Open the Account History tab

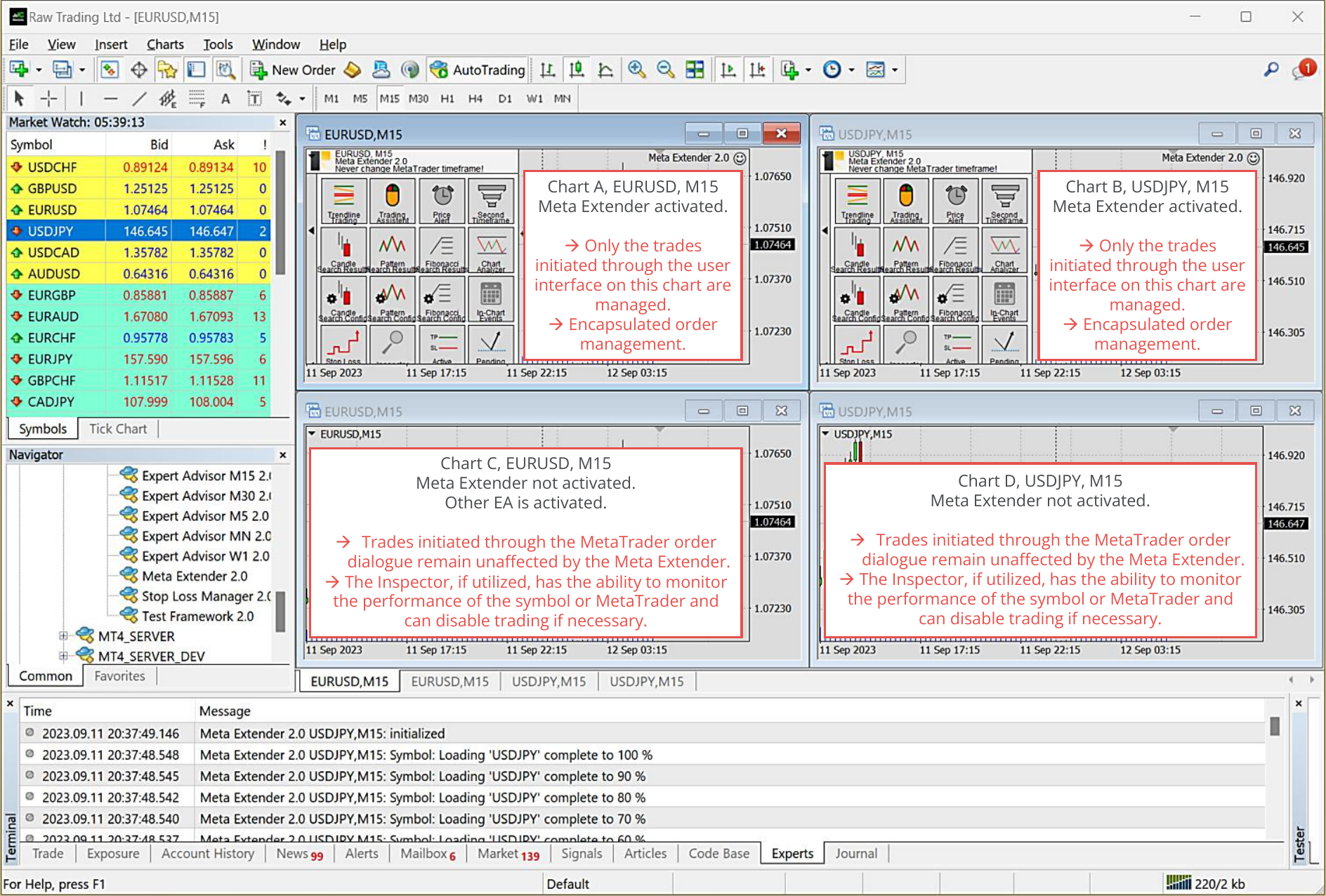click(207, 853)
